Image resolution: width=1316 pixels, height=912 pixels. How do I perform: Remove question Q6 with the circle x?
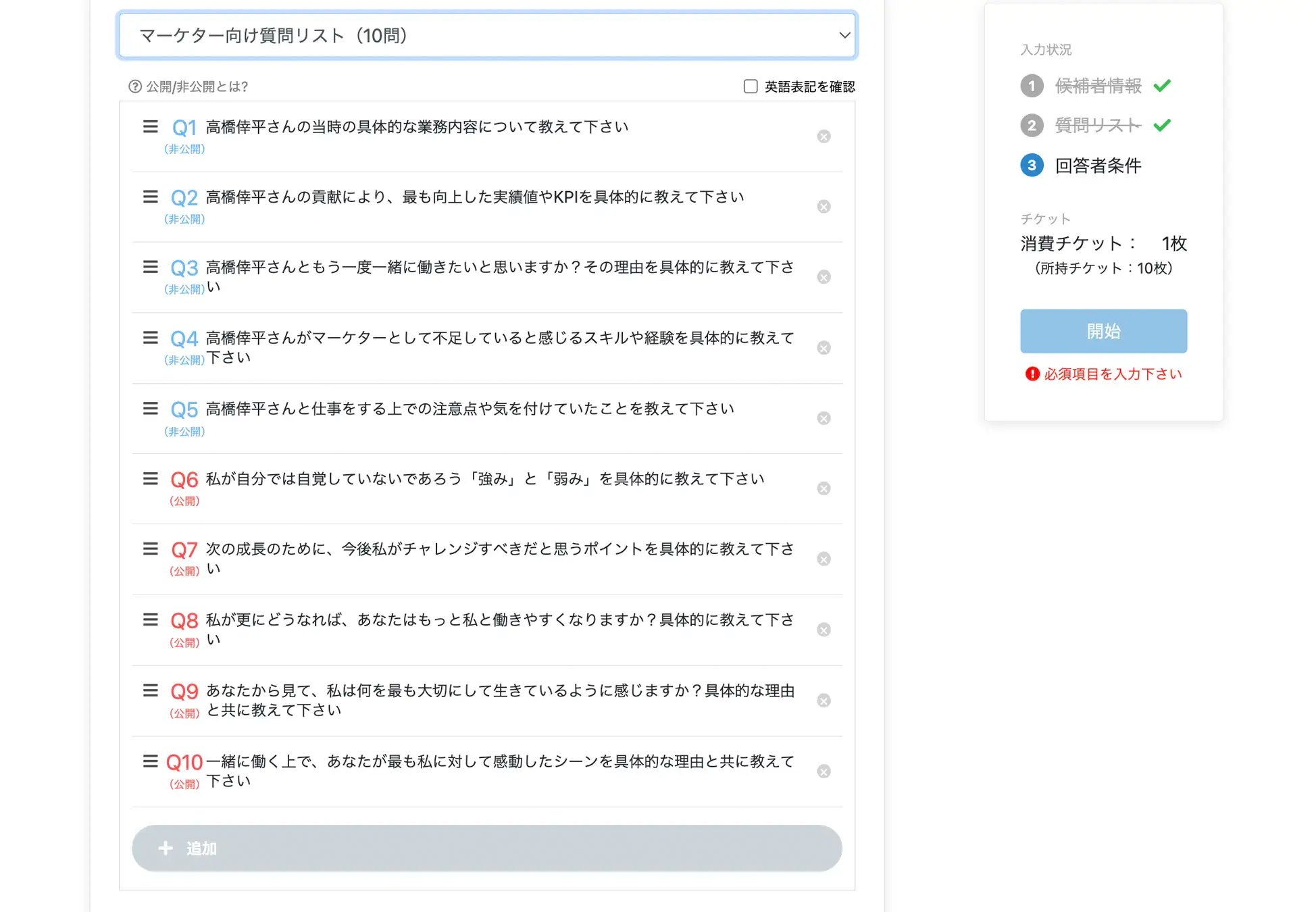point(824,488)
